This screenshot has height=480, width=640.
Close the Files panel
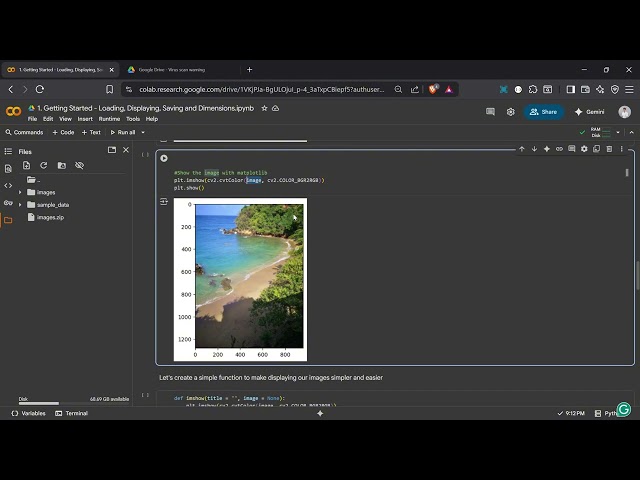pos(126,150)
